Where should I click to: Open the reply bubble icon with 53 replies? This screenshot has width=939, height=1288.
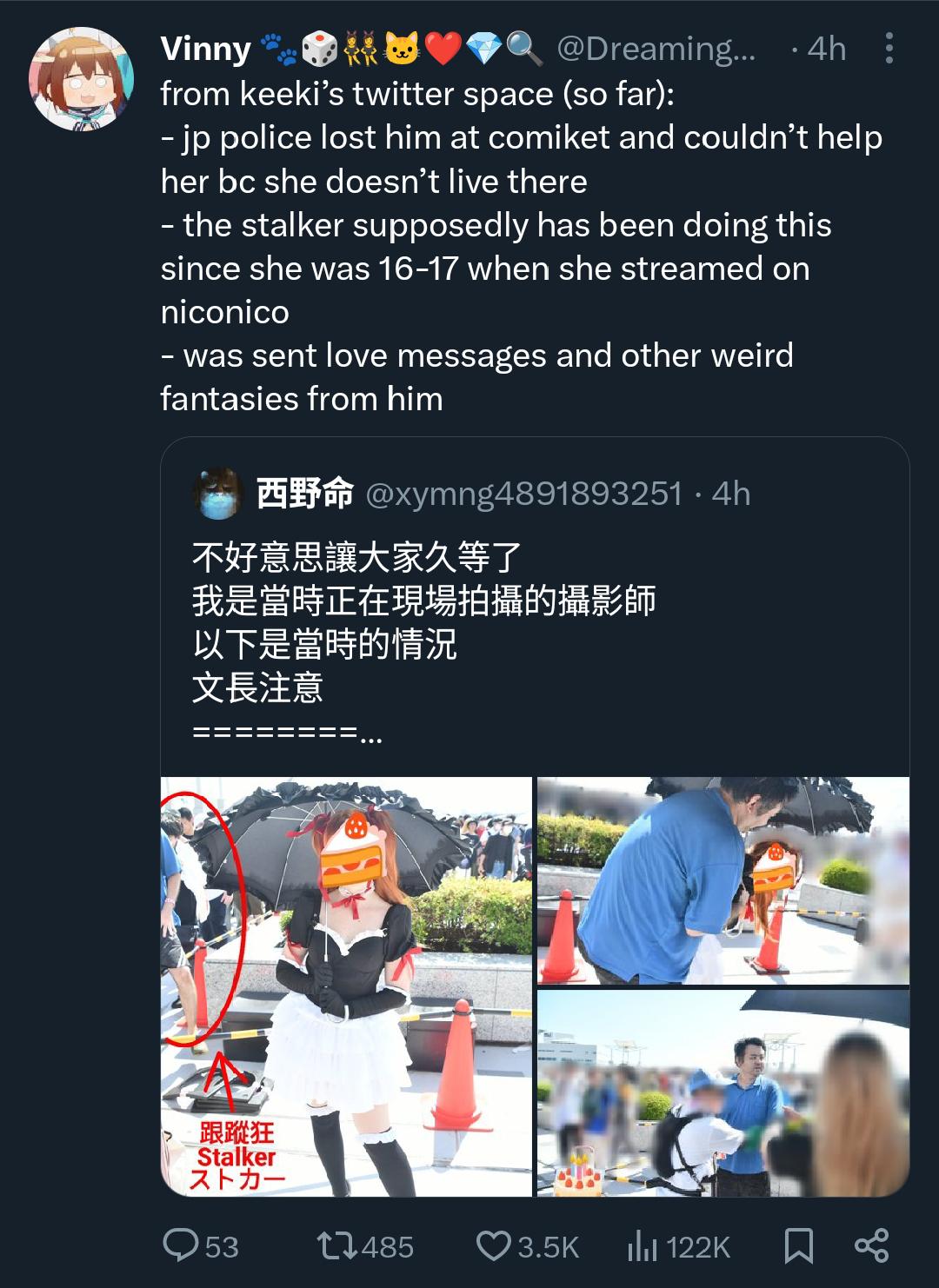click(x=181, y=1245)
